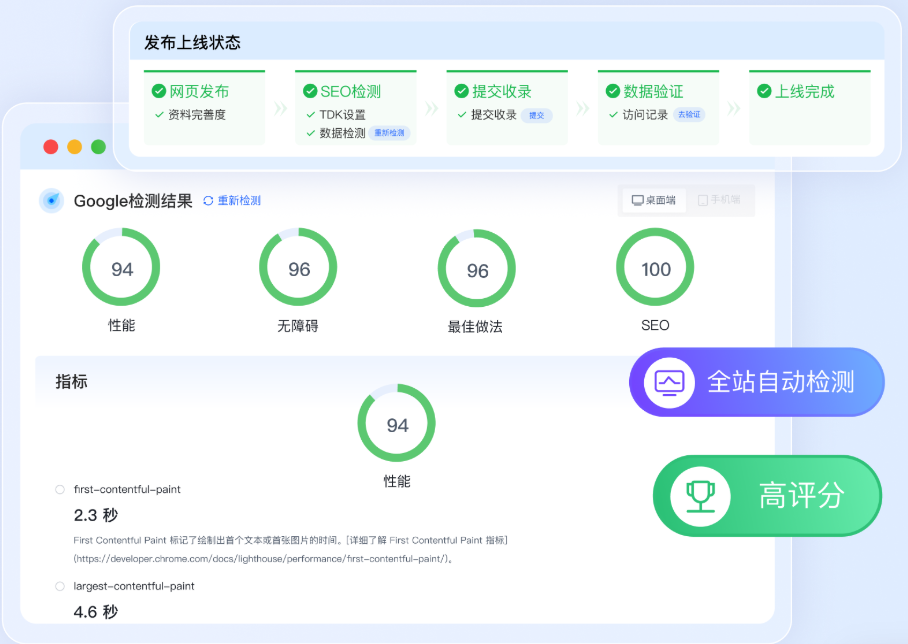This screenshot has width=908, height=644.
Task: Click the refresh icon beside 重新检测
Action: pyautogui.click(x=208, y=201)
